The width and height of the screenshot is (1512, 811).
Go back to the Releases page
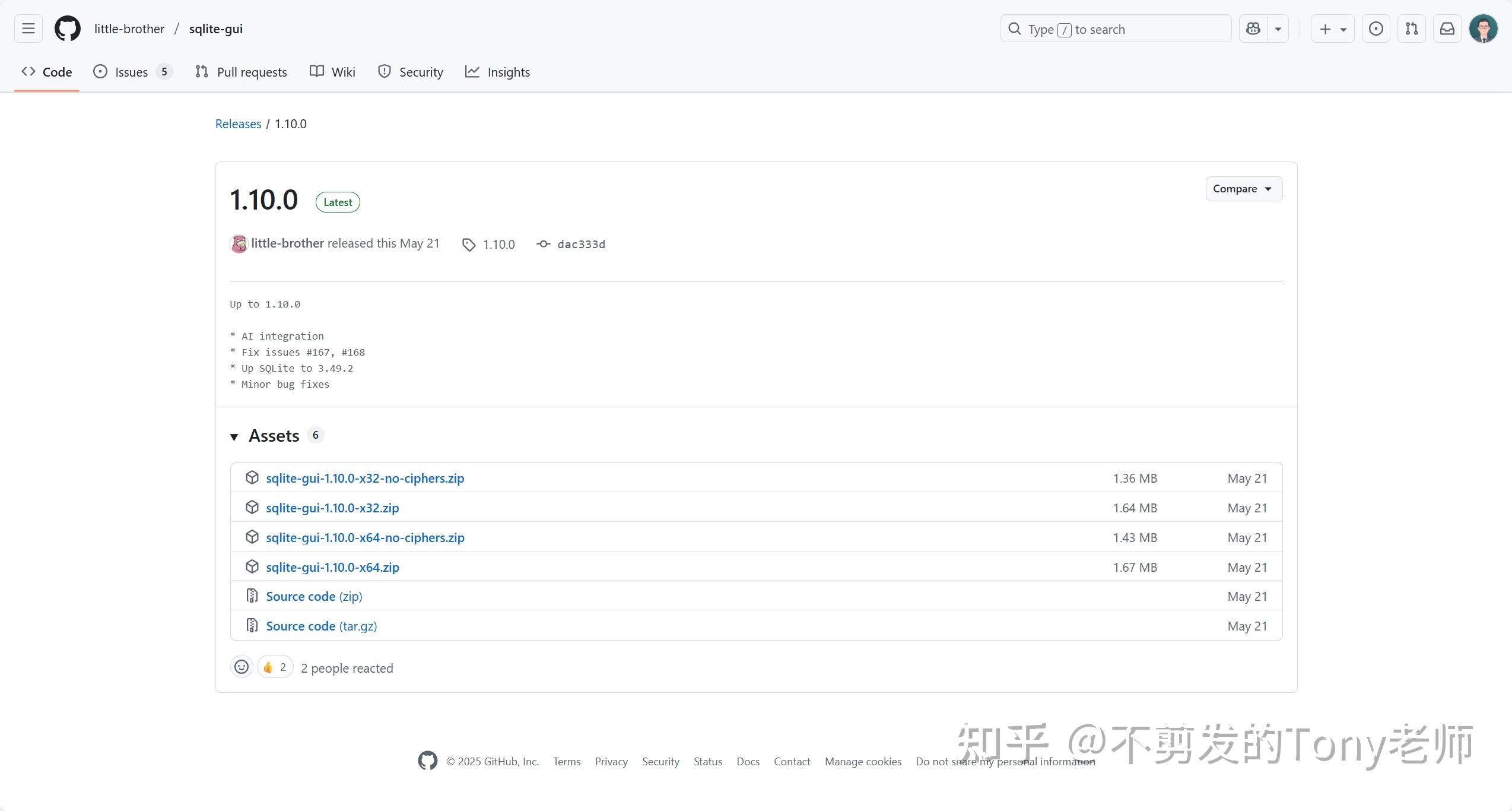238,123
